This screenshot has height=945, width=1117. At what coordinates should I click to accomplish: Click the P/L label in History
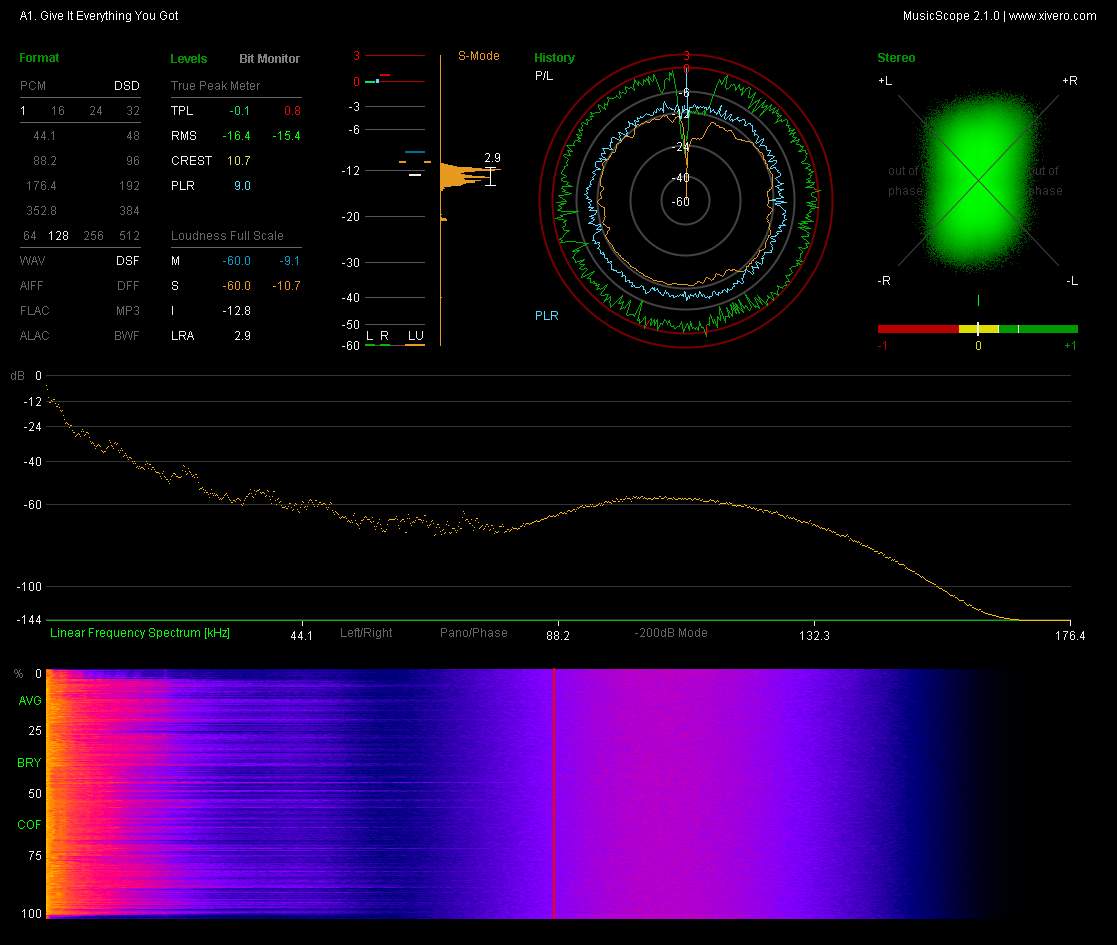click(543, 76)
